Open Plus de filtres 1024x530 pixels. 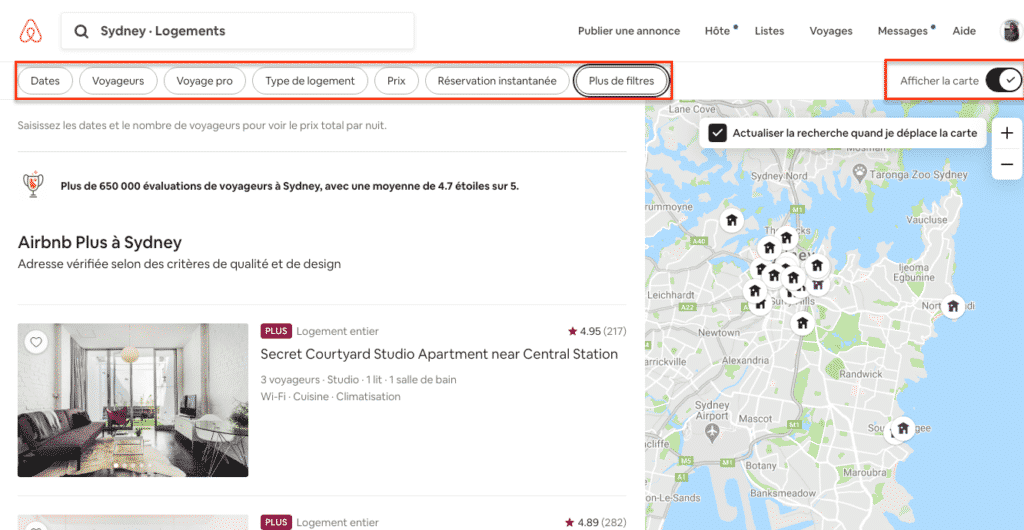[x=622, y=81]
